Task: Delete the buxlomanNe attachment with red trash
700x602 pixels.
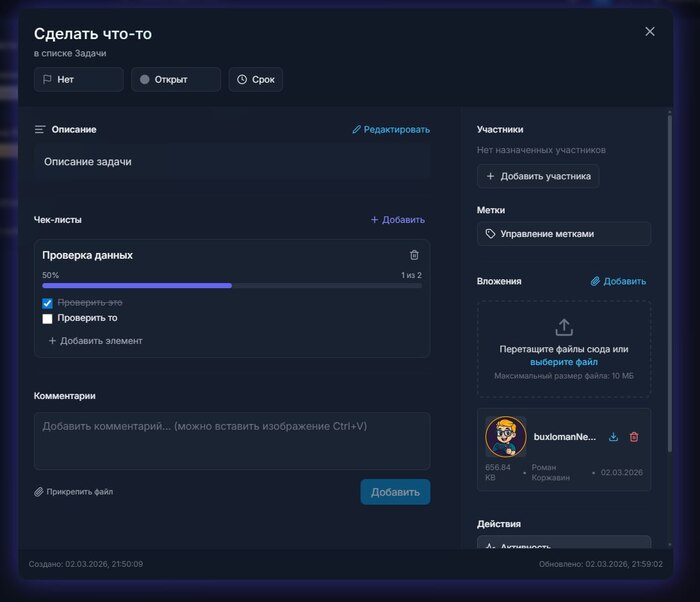Action: click(634, 437)
